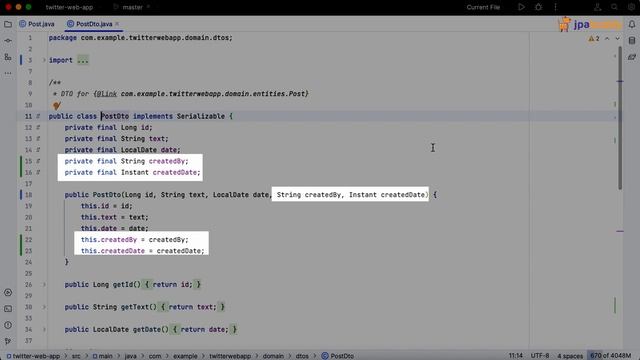
Task: Click the gutter icon on line 12
Action: point(38,127)
